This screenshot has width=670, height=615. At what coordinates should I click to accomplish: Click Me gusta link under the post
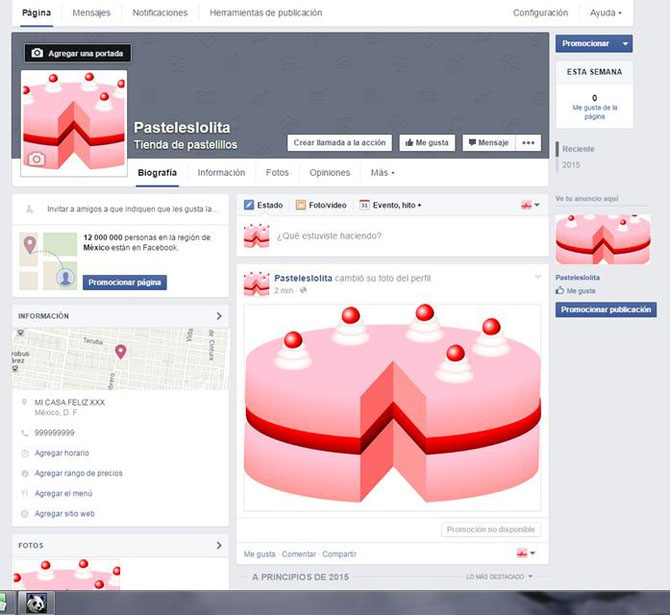coord(259,554)
